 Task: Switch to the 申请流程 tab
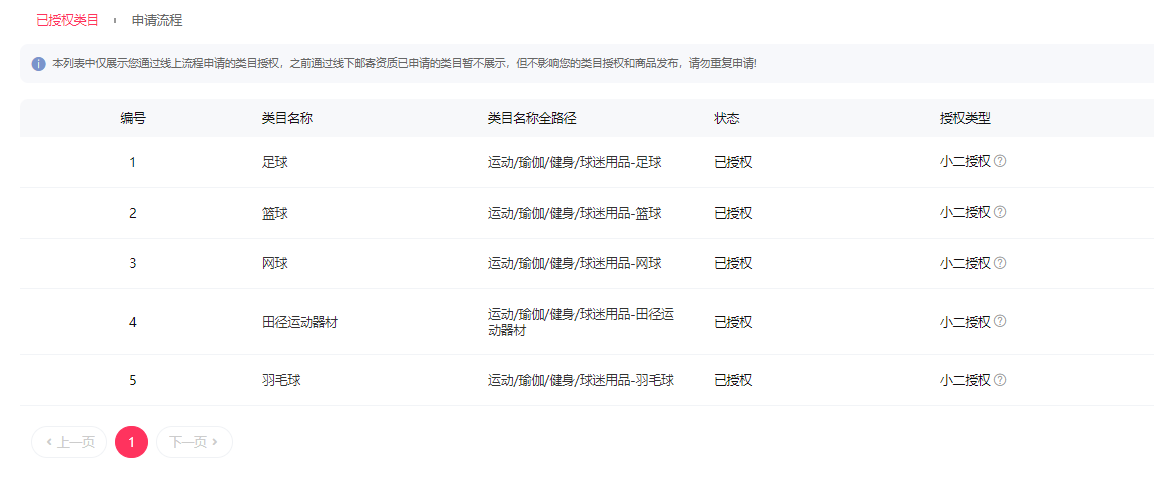157,20
